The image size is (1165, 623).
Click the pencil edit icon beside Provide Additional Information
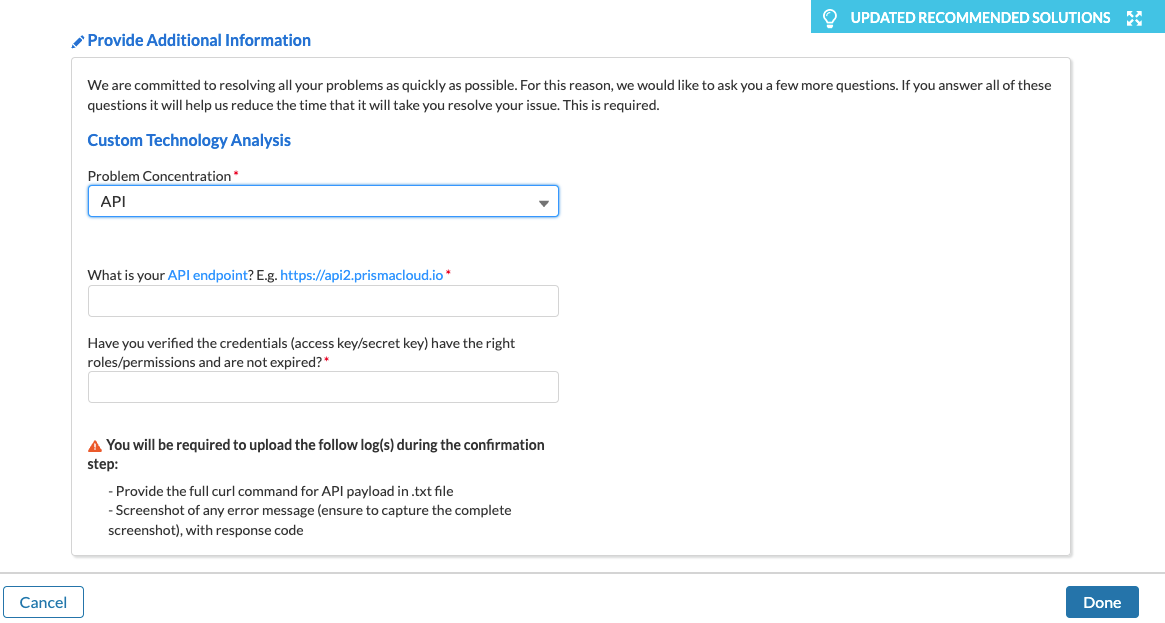click(x=78, y=40)
